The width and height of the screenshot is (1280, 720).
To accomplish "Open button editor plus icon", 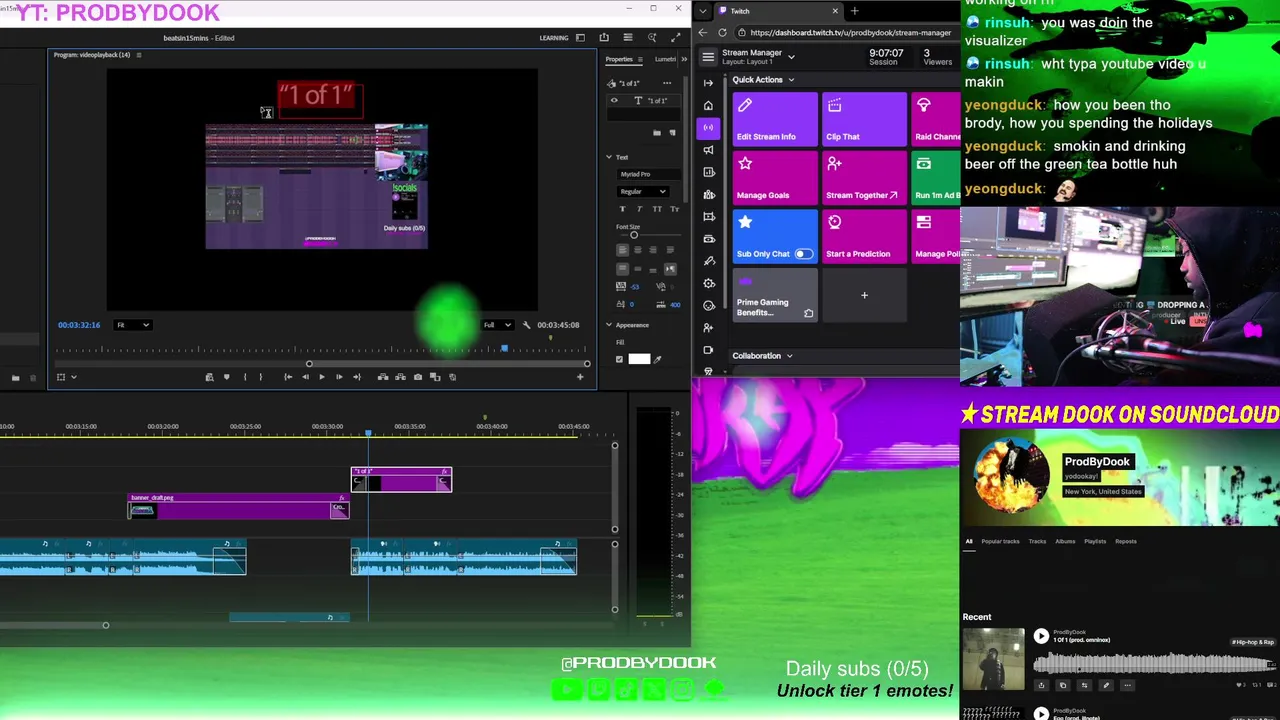I will click(580, 377).
